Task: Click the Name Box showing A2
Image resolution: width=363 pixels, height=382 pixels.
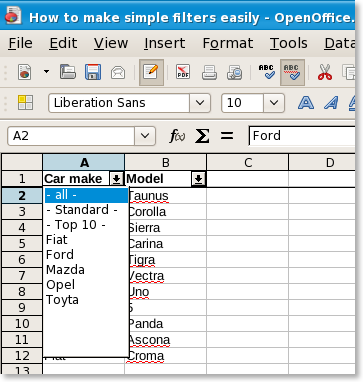Action: [71, 136]
